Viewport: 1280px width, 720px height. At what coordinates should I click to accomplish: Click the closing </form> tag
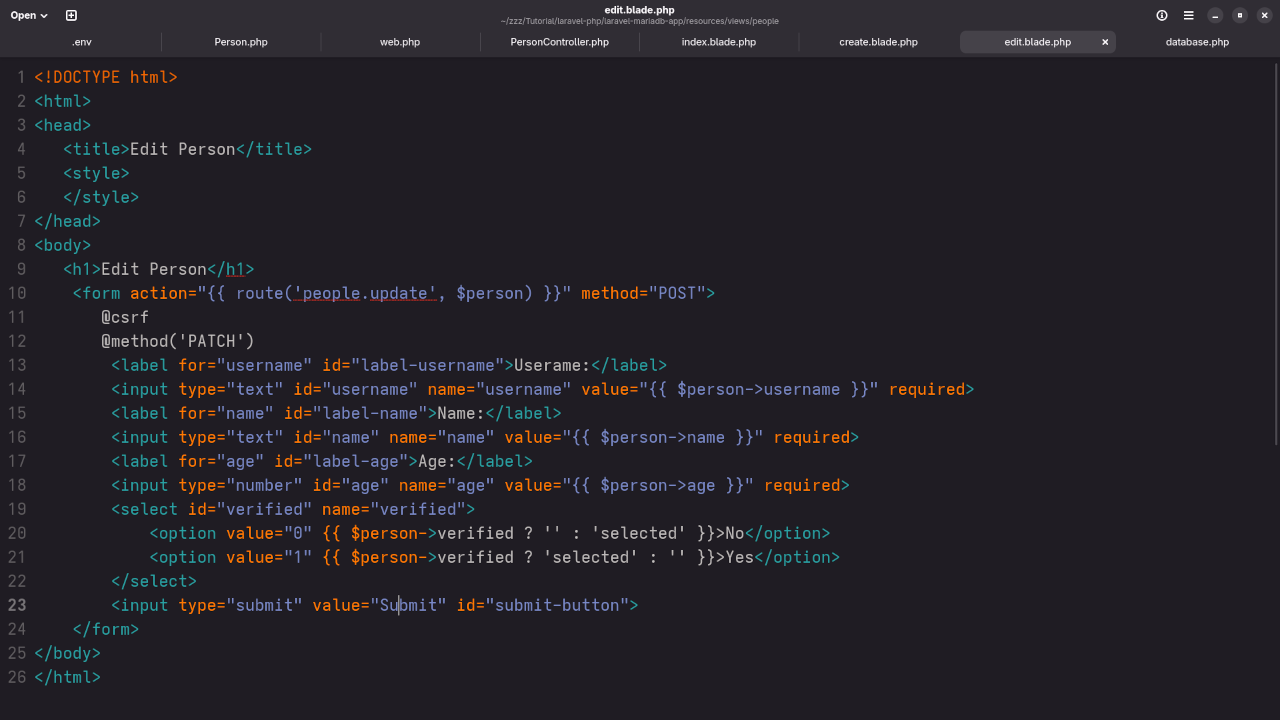(x=106, y=629)
